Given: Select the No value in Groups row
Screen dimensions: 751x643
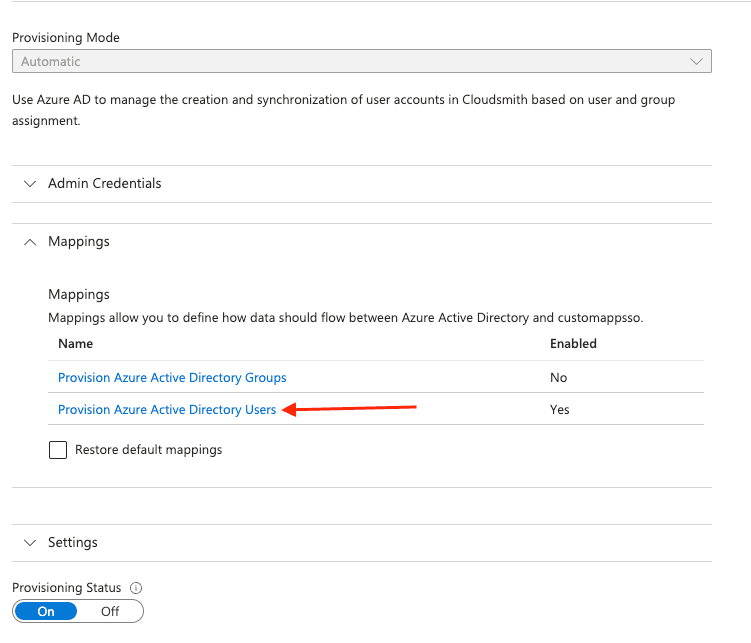Looking at the screenshot, I should coord(558,378).
